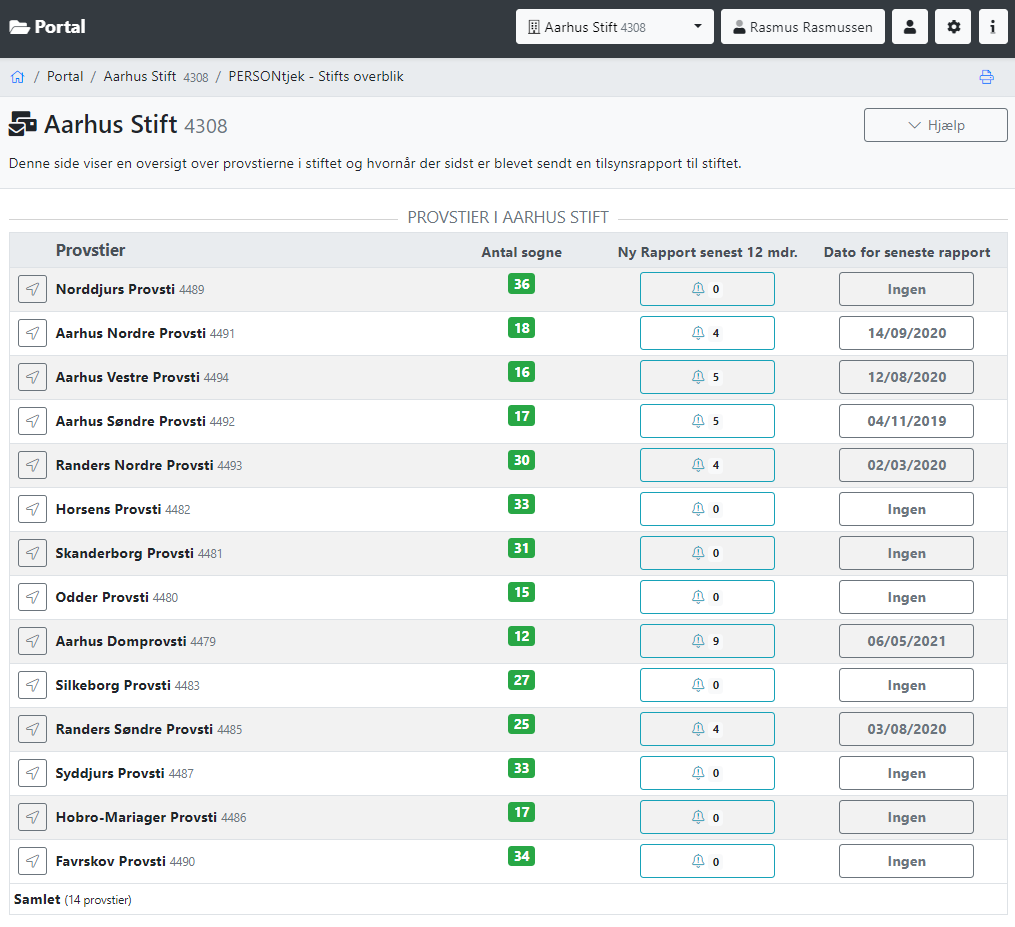
Task: Click the Samlet (14 provstier) summary text
Action: click(72, 899)
